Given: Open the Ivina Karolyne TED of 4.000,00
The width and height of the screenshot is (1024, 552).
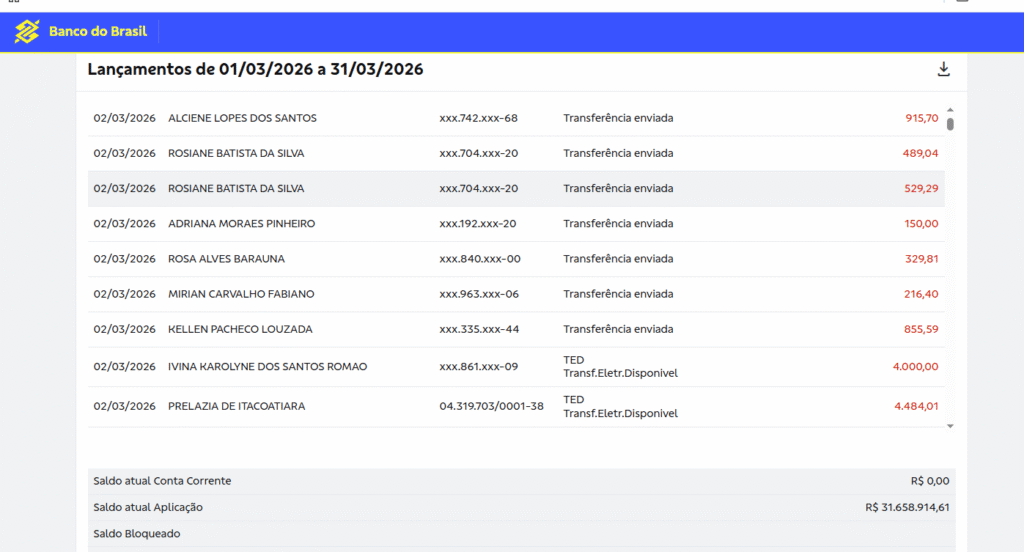Looking at the screenshot, I should coord(516,367).
